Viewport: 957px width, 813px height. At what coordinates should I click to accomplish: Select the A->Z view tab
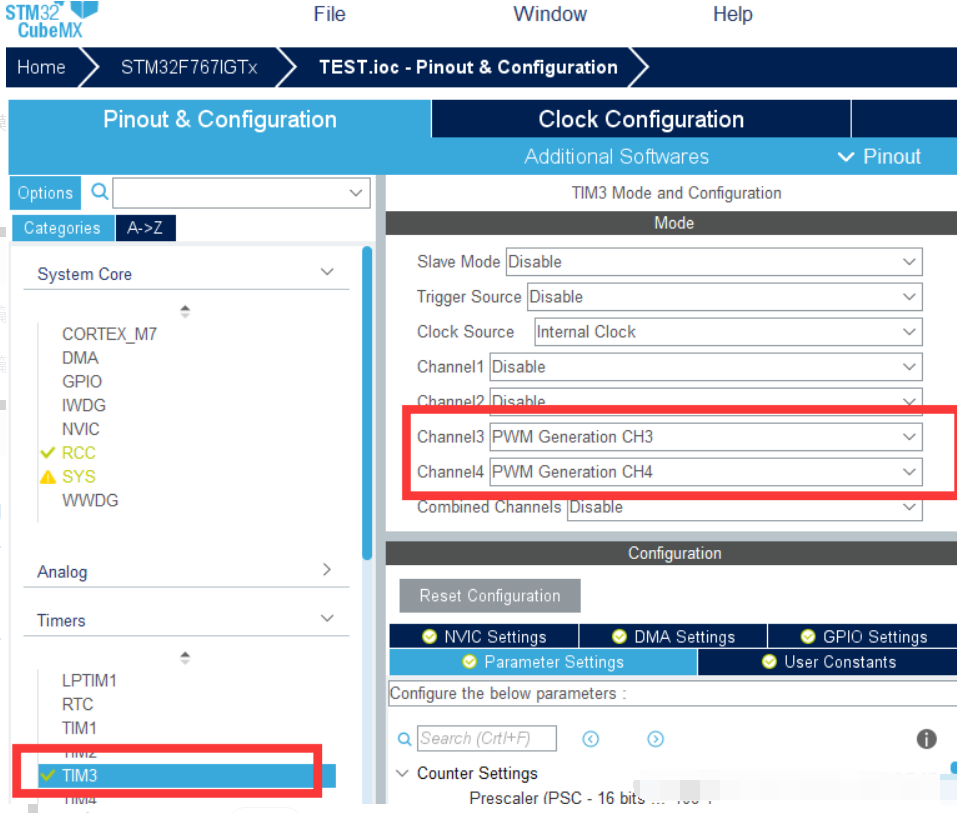pyautogui.click(x=145, y=228)
